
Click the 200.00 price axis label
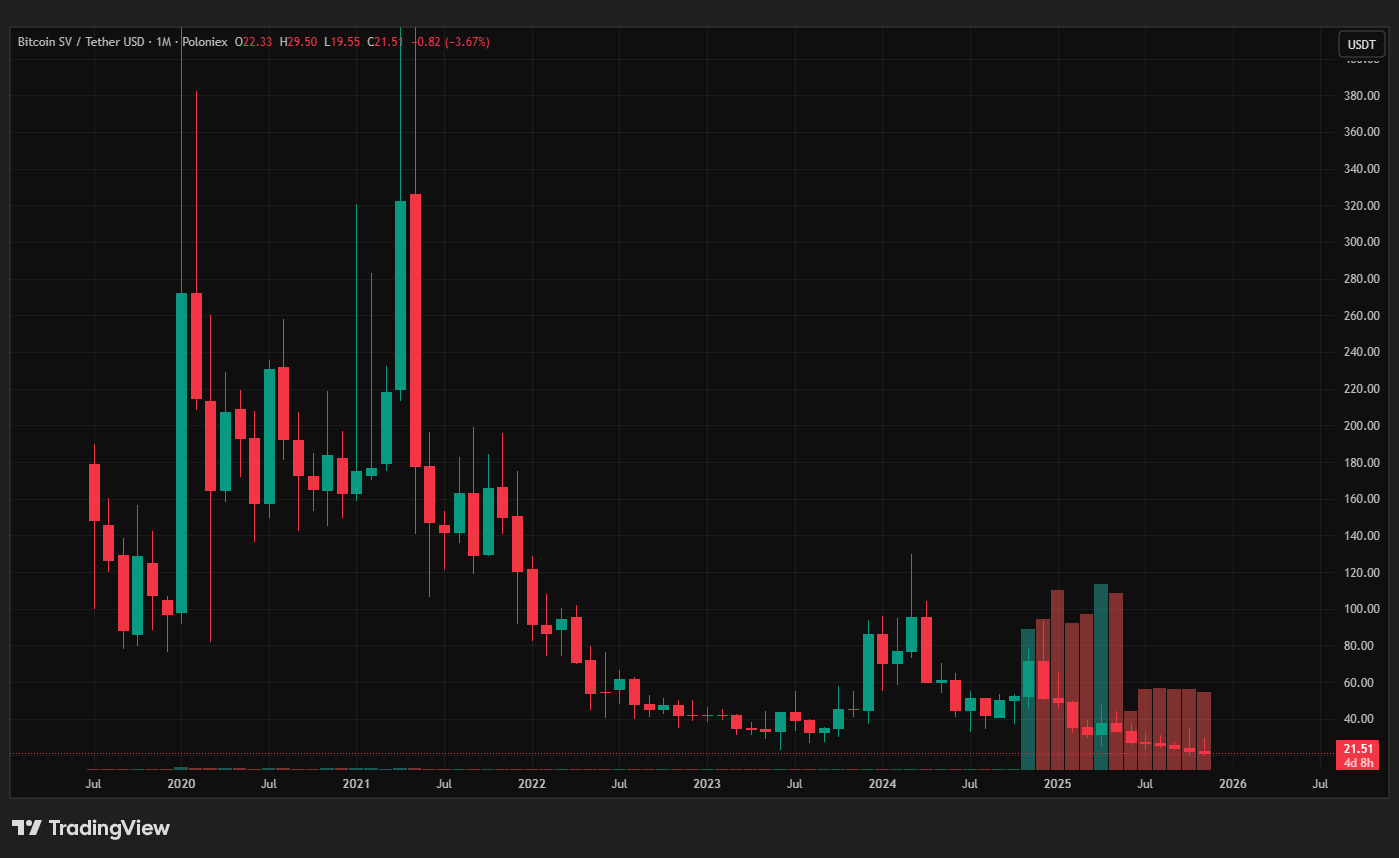click(1362, 426)
